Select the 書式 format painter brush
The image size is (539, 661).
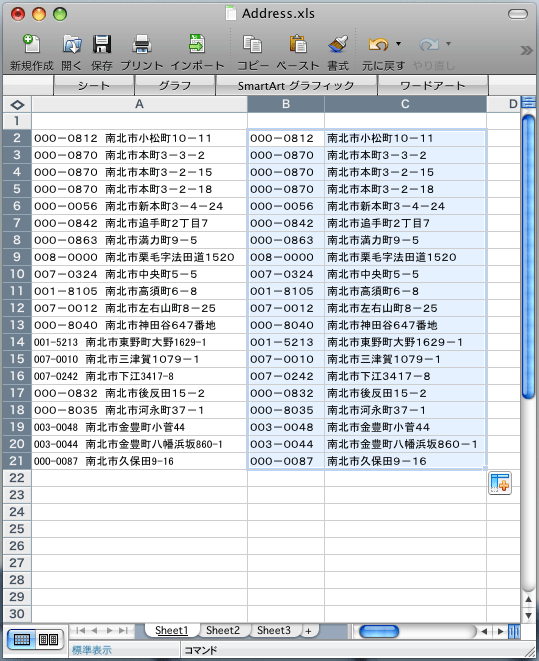(x=338, y=44)
